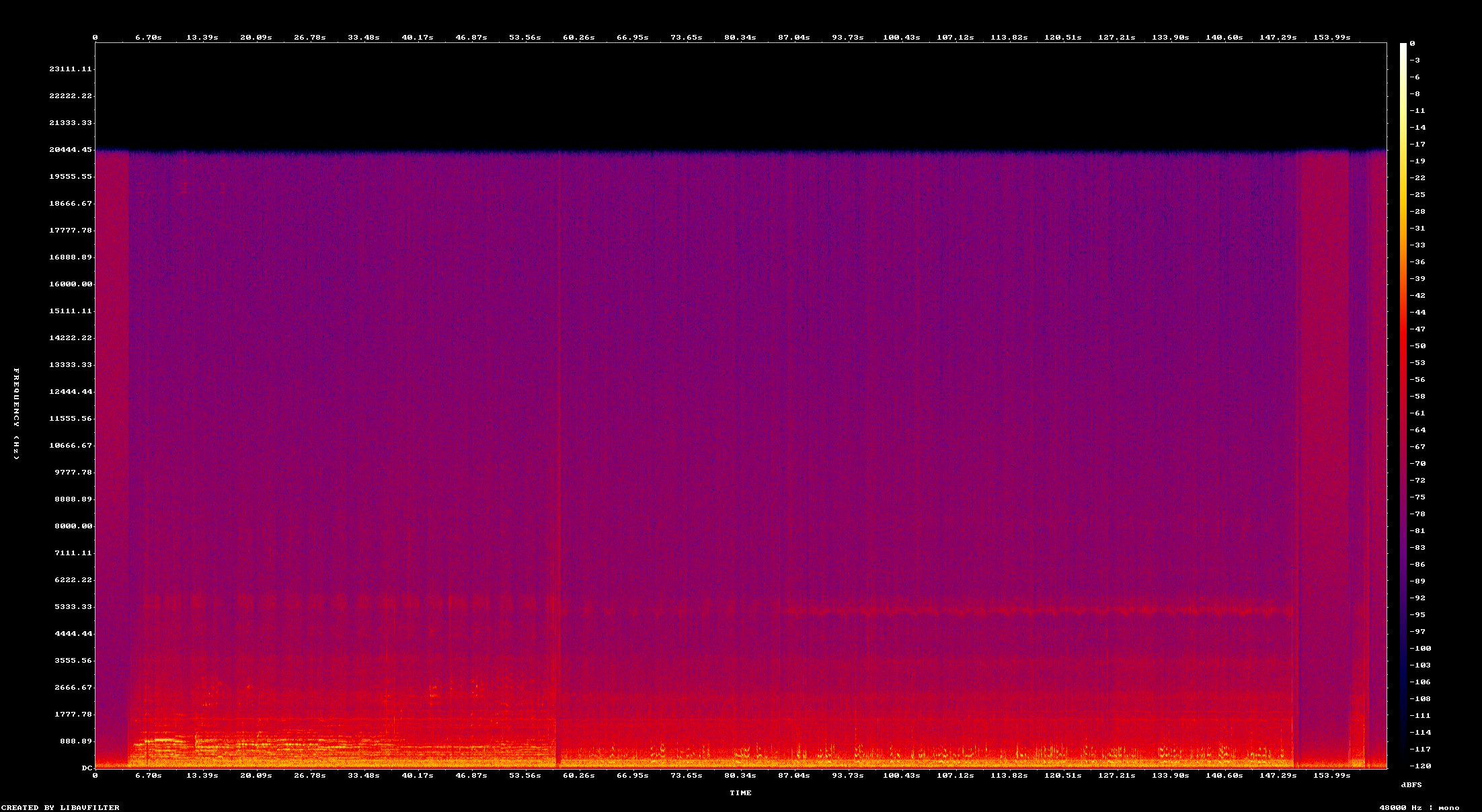This screenshot has width=1482, height=812.
Task: Click the vertical FREQUENCY (Hz) axis title
Action: 16,414
